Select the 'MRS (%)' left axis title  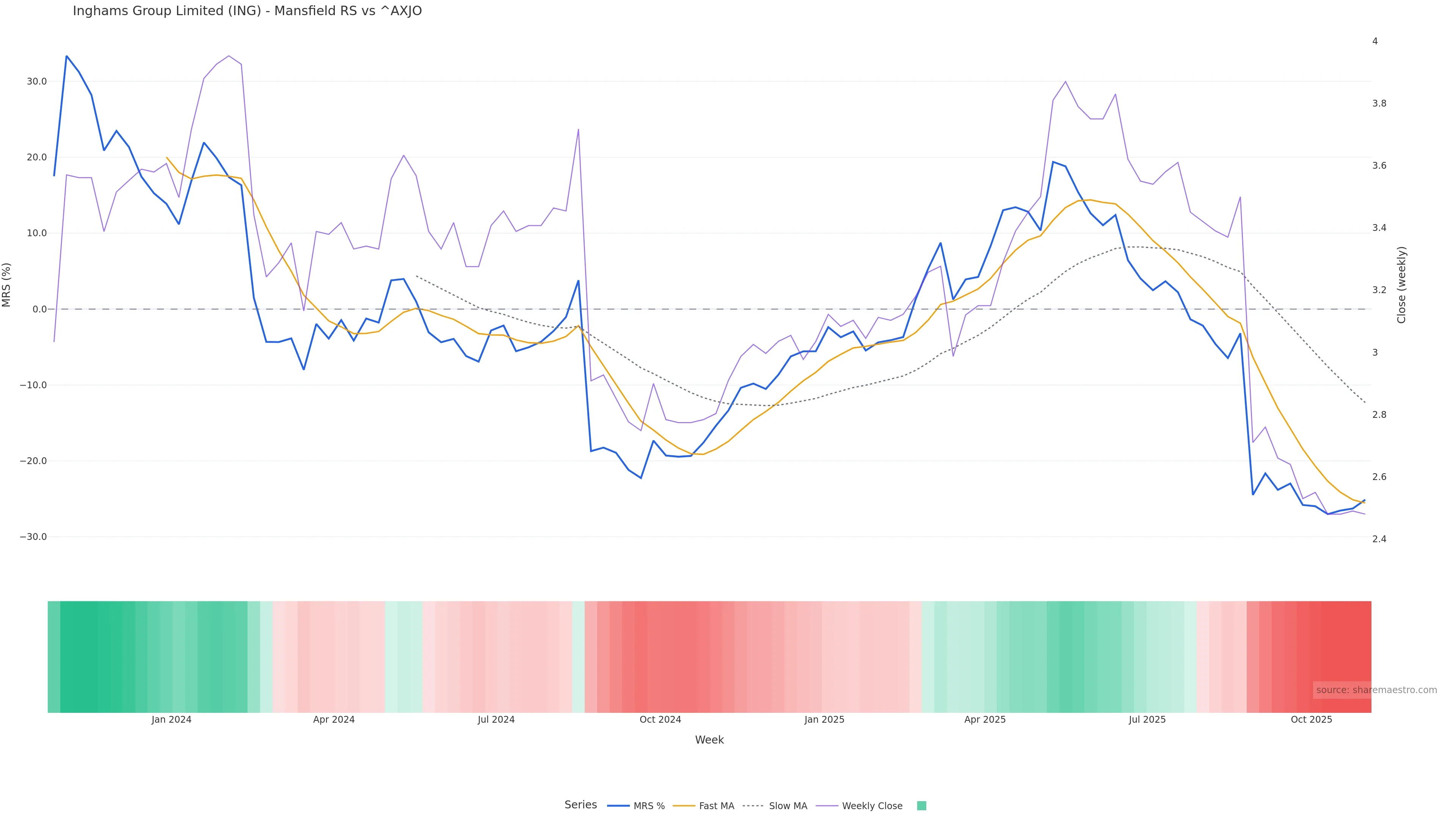click(x=7, y=285)
